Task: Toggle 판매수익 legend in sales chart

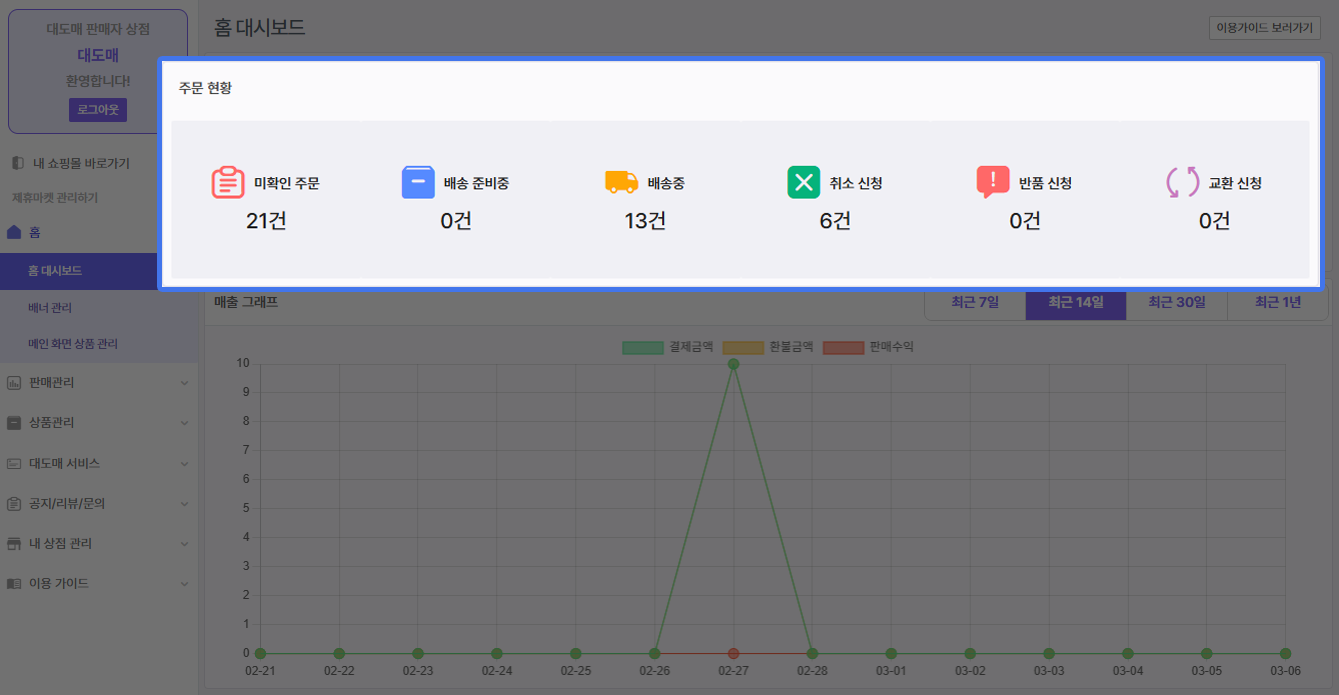Action: click(867, 347)
